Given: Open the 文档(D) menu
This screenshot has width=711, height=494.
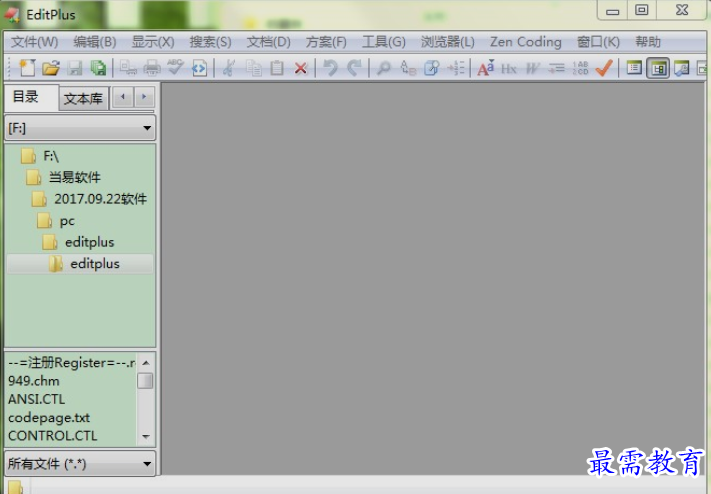Looking at the screenshot, I should [x=268, y=42].
